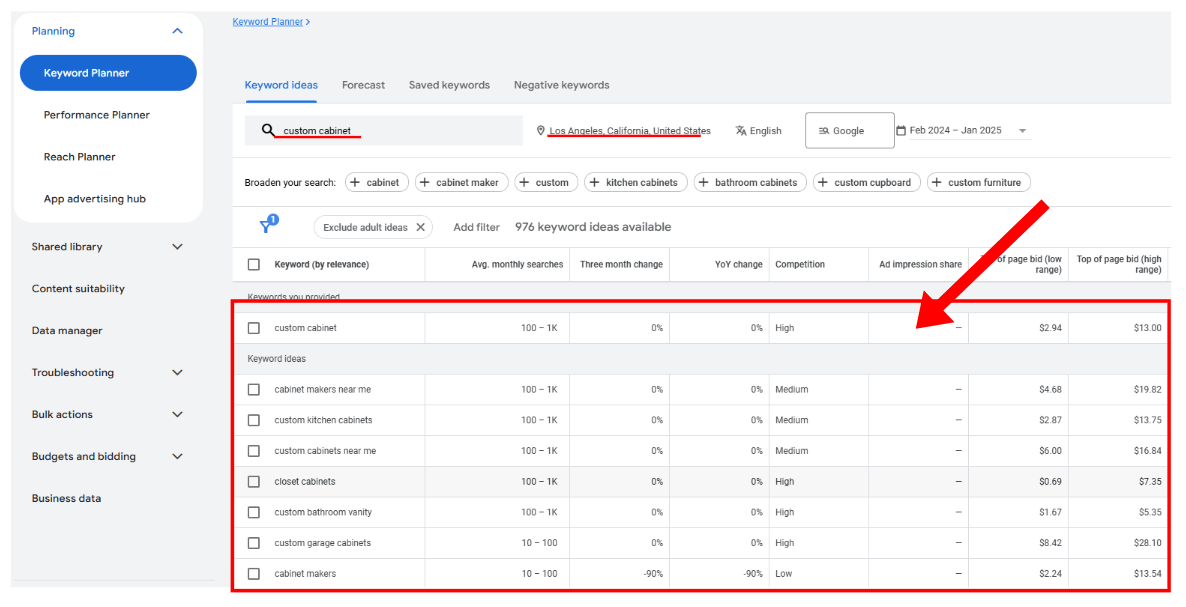
Task: Select all keywords with the header checkbox
Action: (x=253, y=264)
